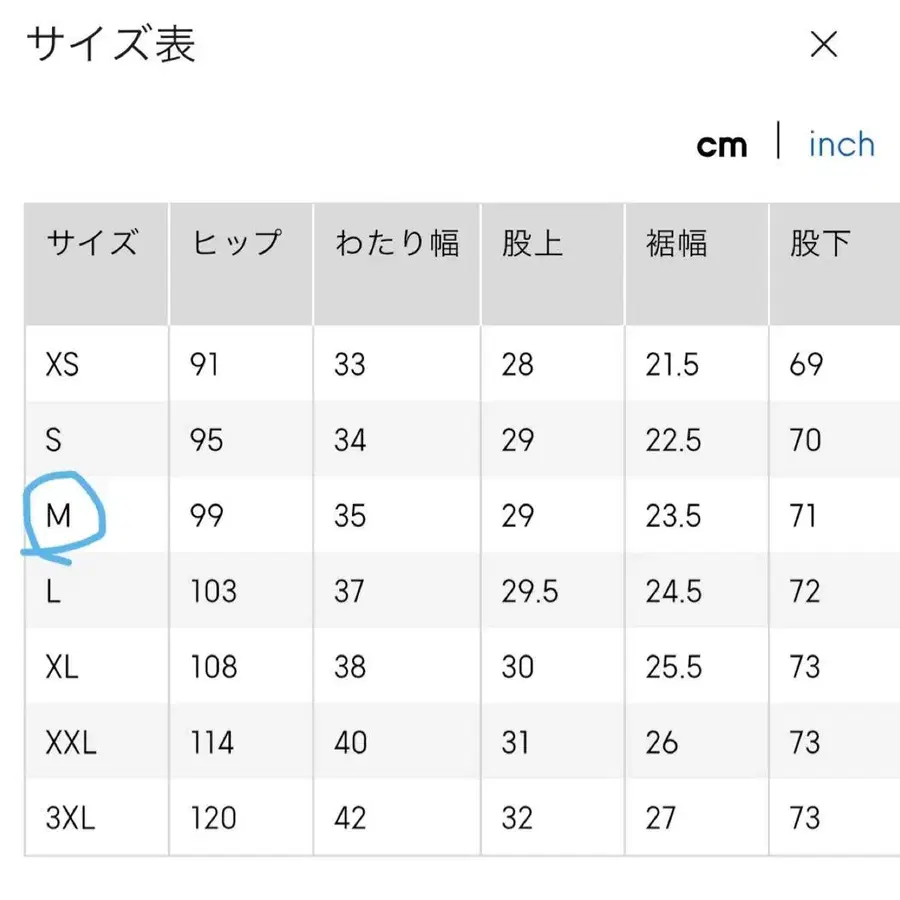
Task: Select the XL size row
Action: coord(61,667)
